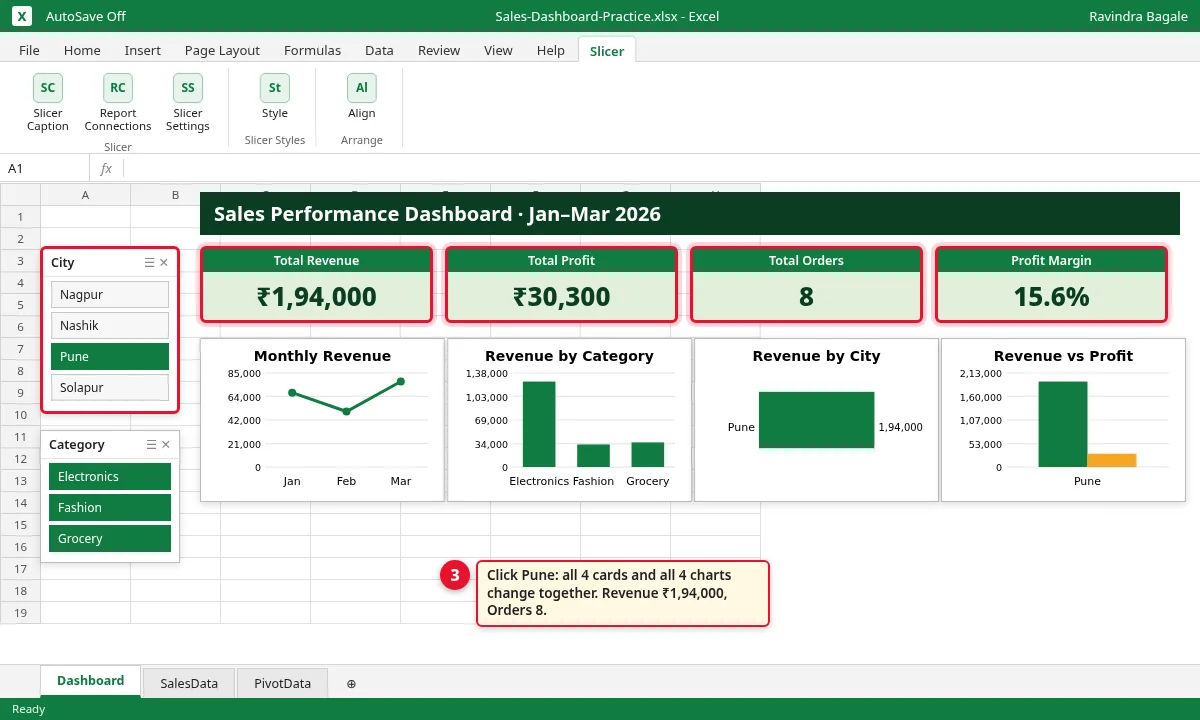
Task: Toggle the Electronics category slicer item
Action: pos(110,476)
